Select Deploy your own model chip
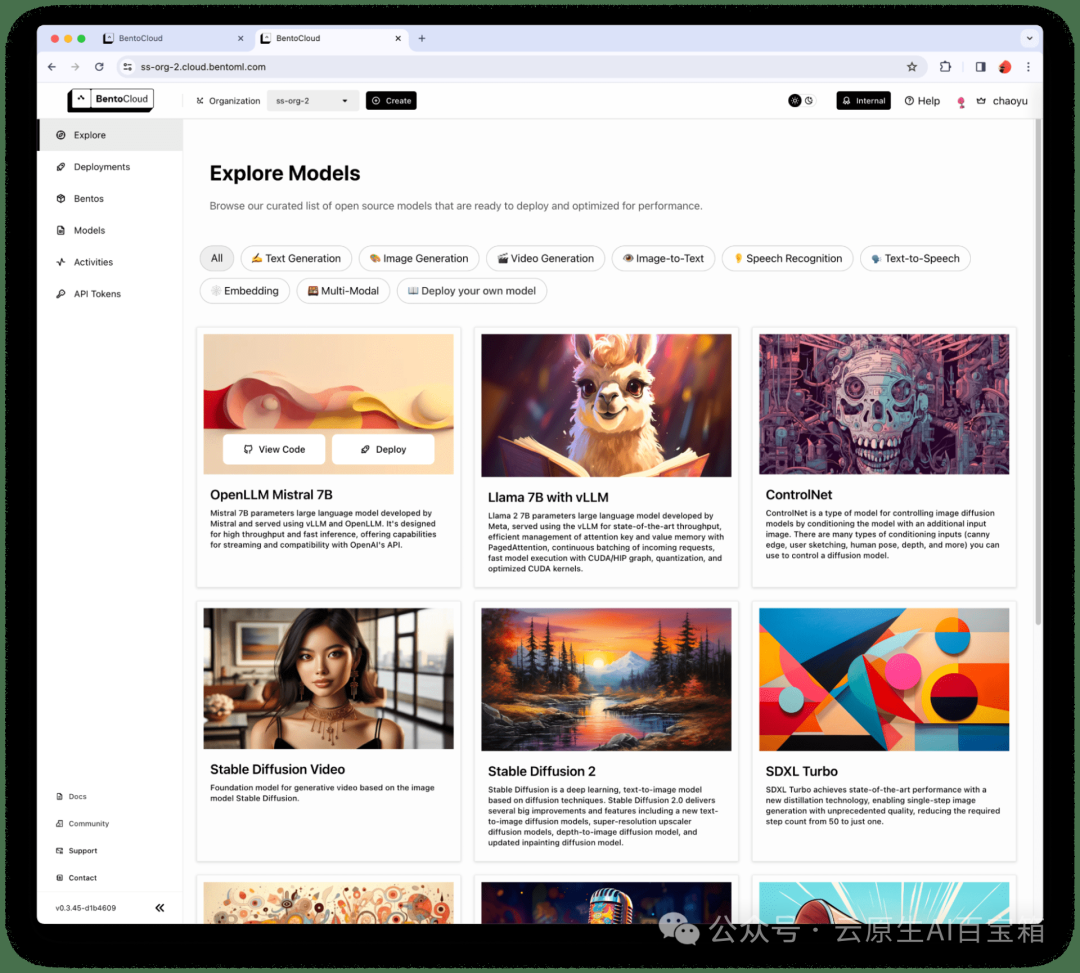The image size is (1080, 973). [472, 291]
